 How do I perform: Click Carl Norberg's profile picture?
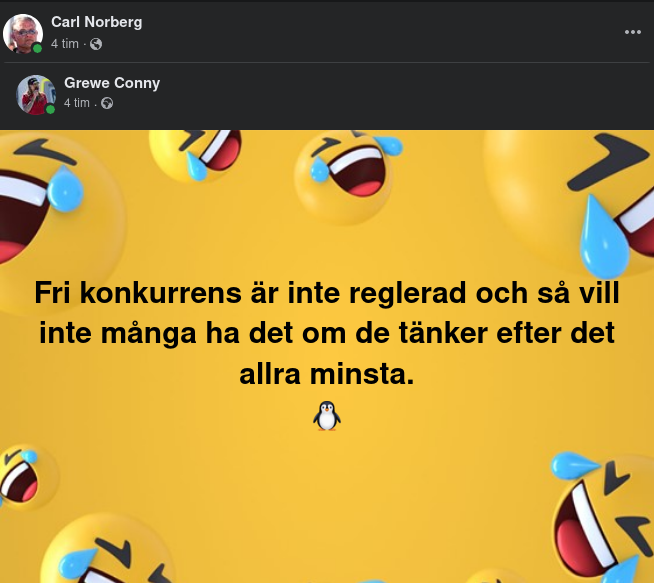(23, 34)
